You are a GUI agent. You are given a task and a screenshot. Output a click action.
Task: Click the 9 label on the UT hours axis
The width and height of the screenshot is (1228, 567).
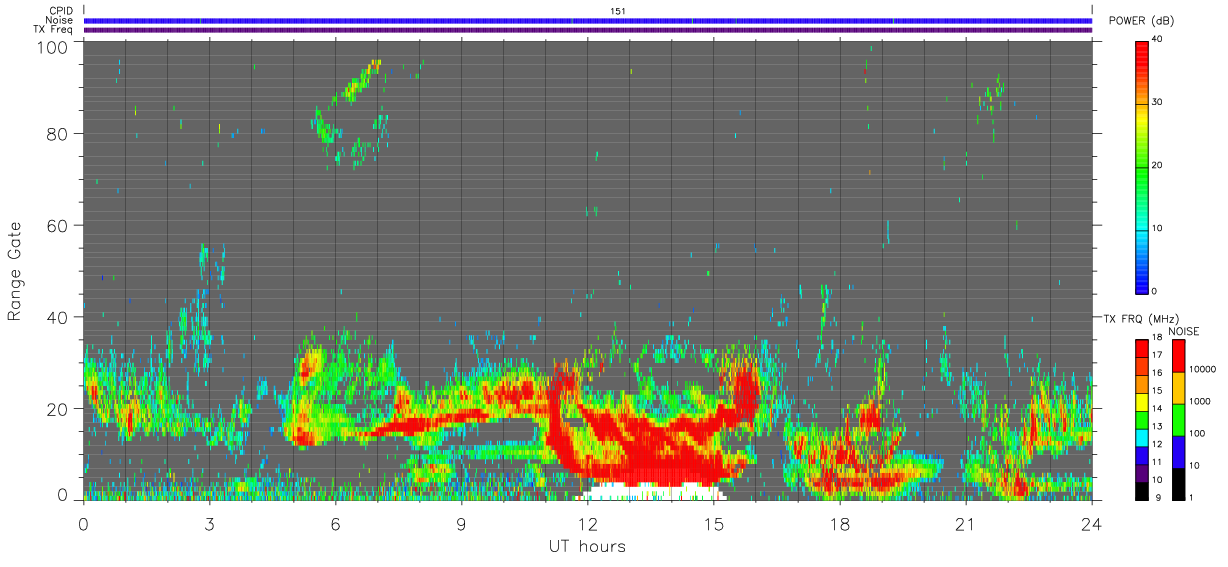click(x=462, y=524)
